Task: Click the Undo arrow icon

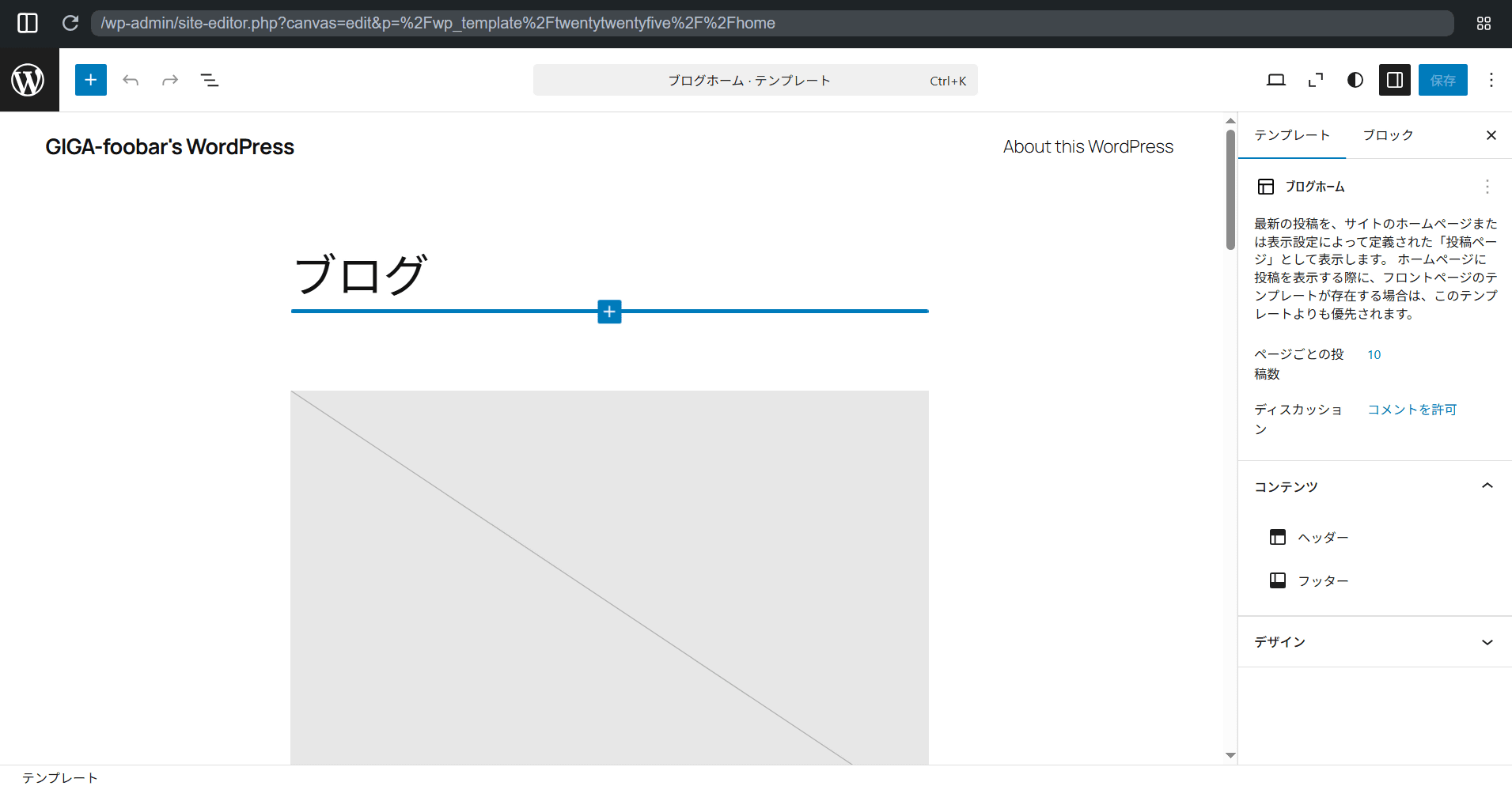Action: (x=131, y=80)
